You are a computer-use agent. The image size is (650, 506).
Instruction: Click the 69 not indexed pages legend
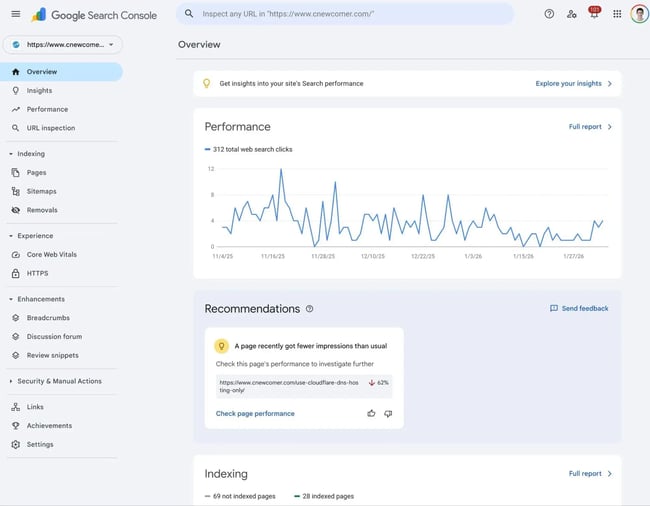tap(240, 496)
